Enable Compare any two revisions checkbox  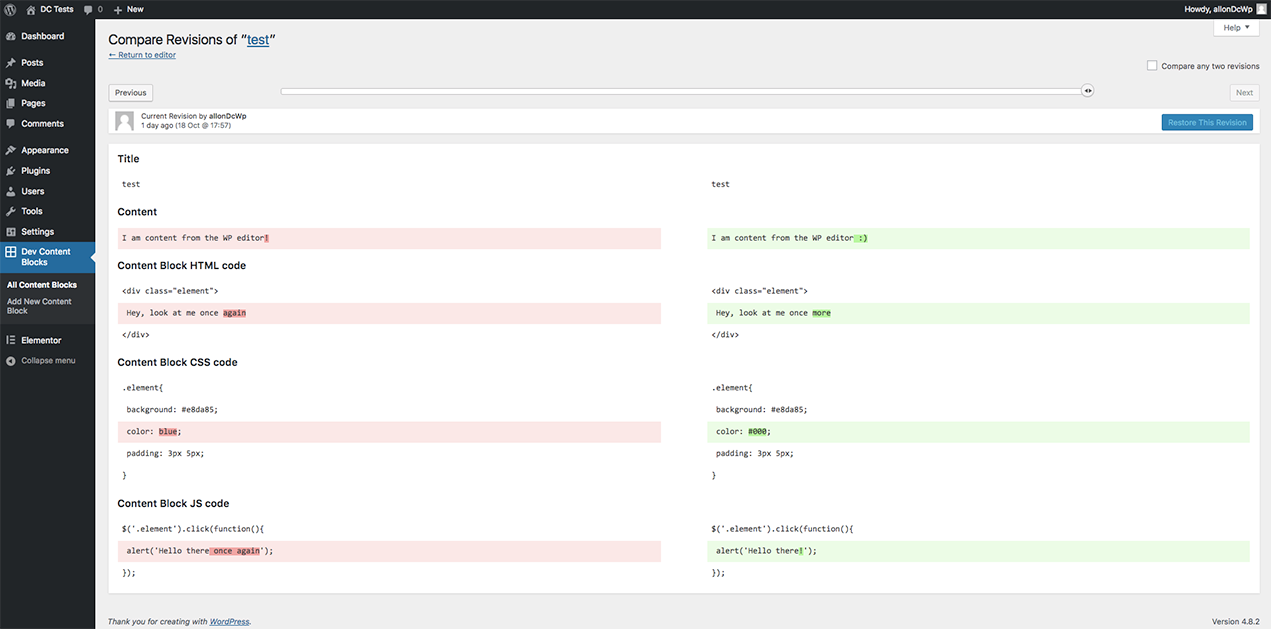[1152, 65]
